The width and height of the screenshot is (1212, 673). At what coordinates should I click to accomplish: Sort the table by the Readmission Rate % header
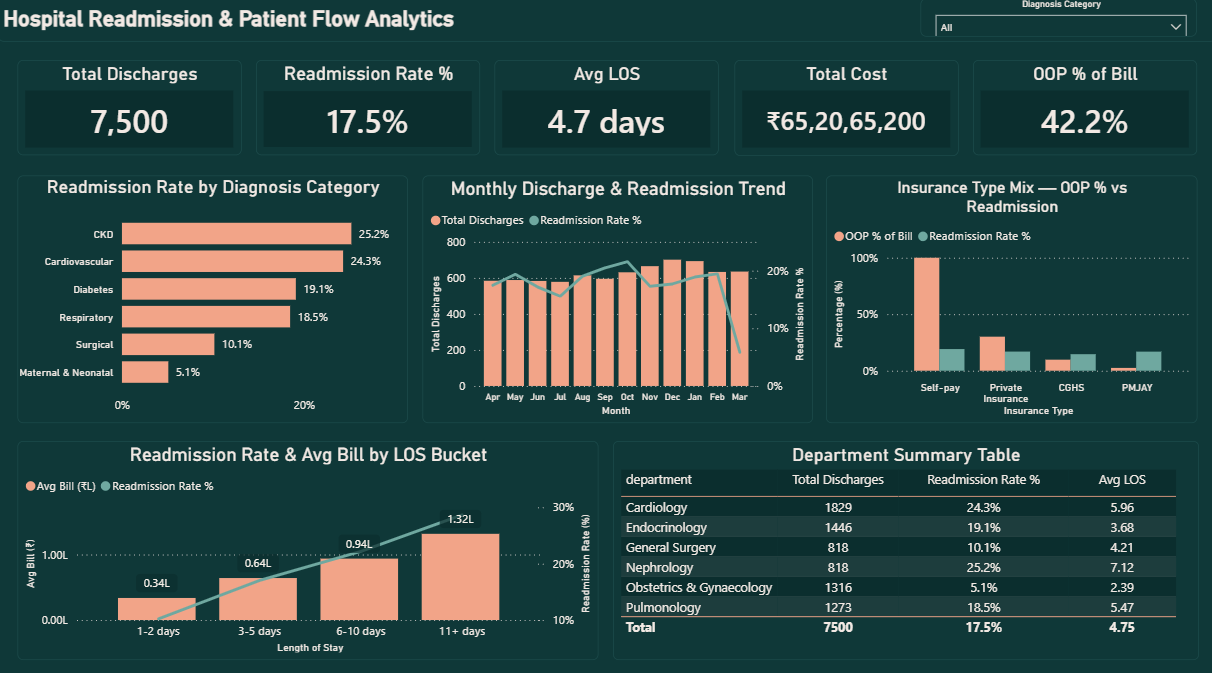point(983,480)
